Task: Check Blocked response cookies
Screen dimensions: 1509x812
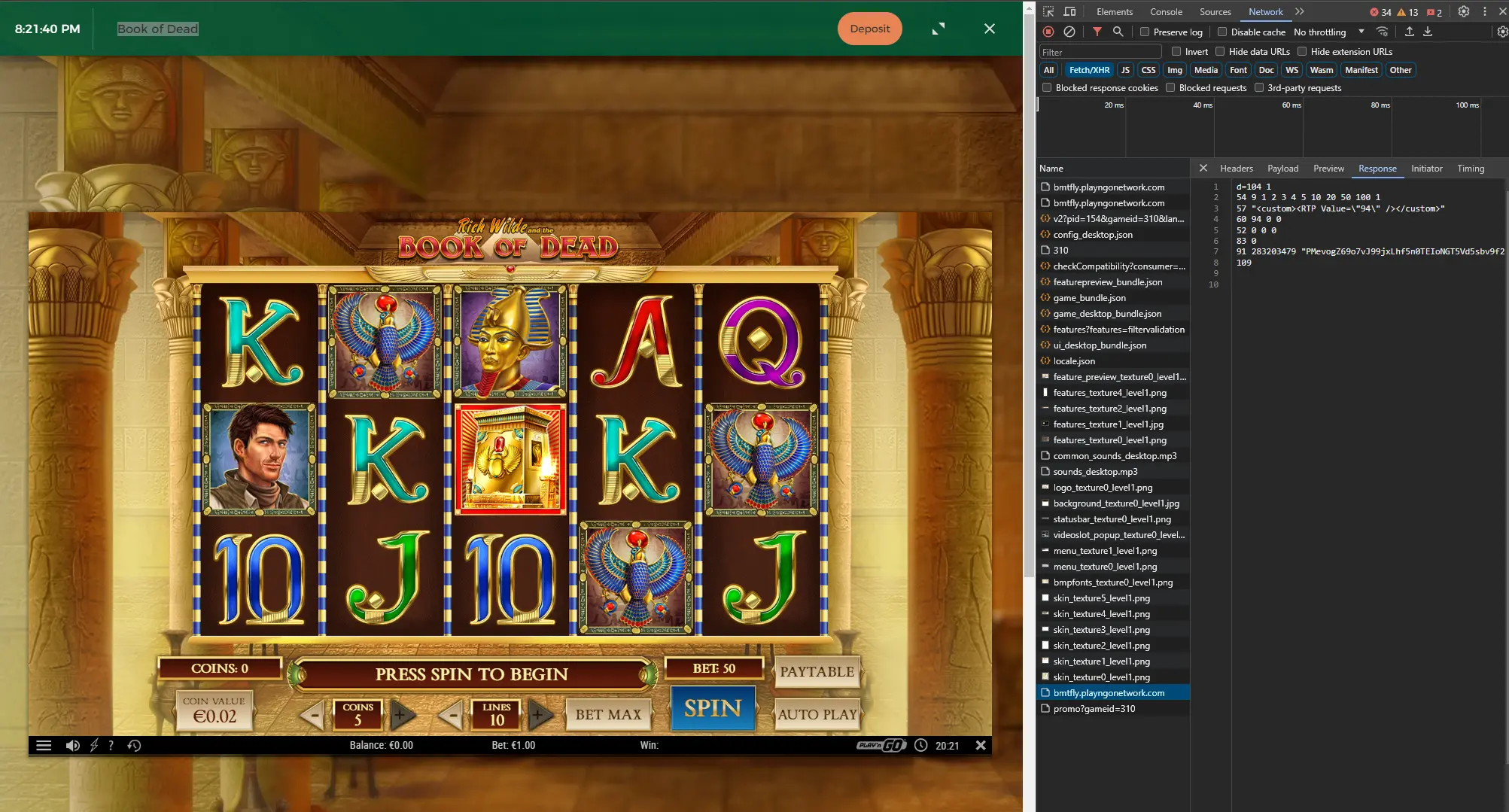Action: tap(1047, 87)
